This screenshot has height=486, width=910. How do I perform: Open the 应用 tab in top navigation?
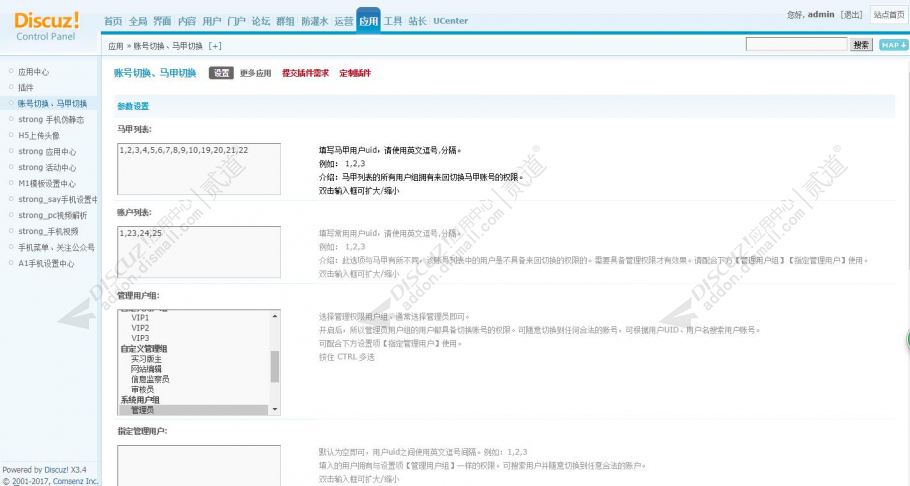pos(368,21)
